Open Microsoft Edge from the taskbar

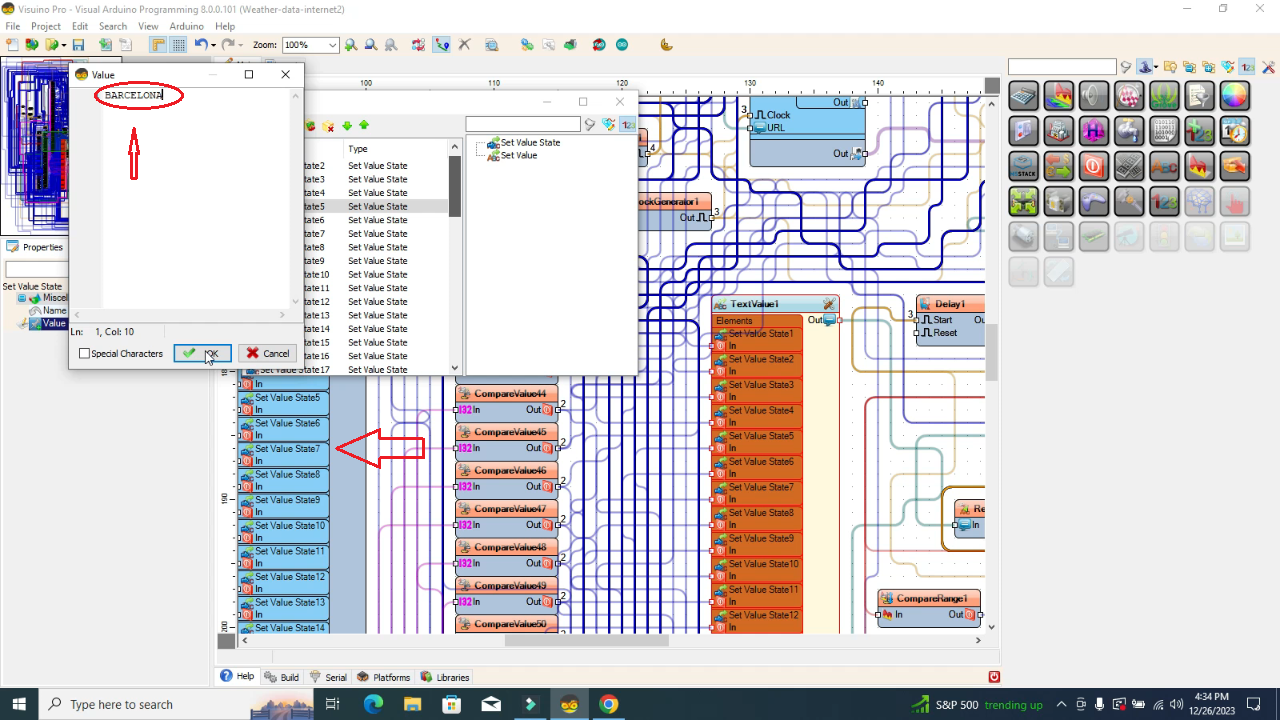tap(373, 704)
